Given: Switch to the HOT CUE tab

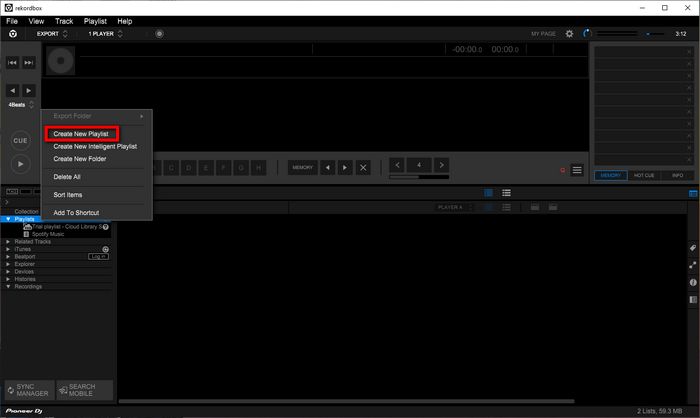Looking at the screenshot, I should pyautogui.click(x=644, y=175).
